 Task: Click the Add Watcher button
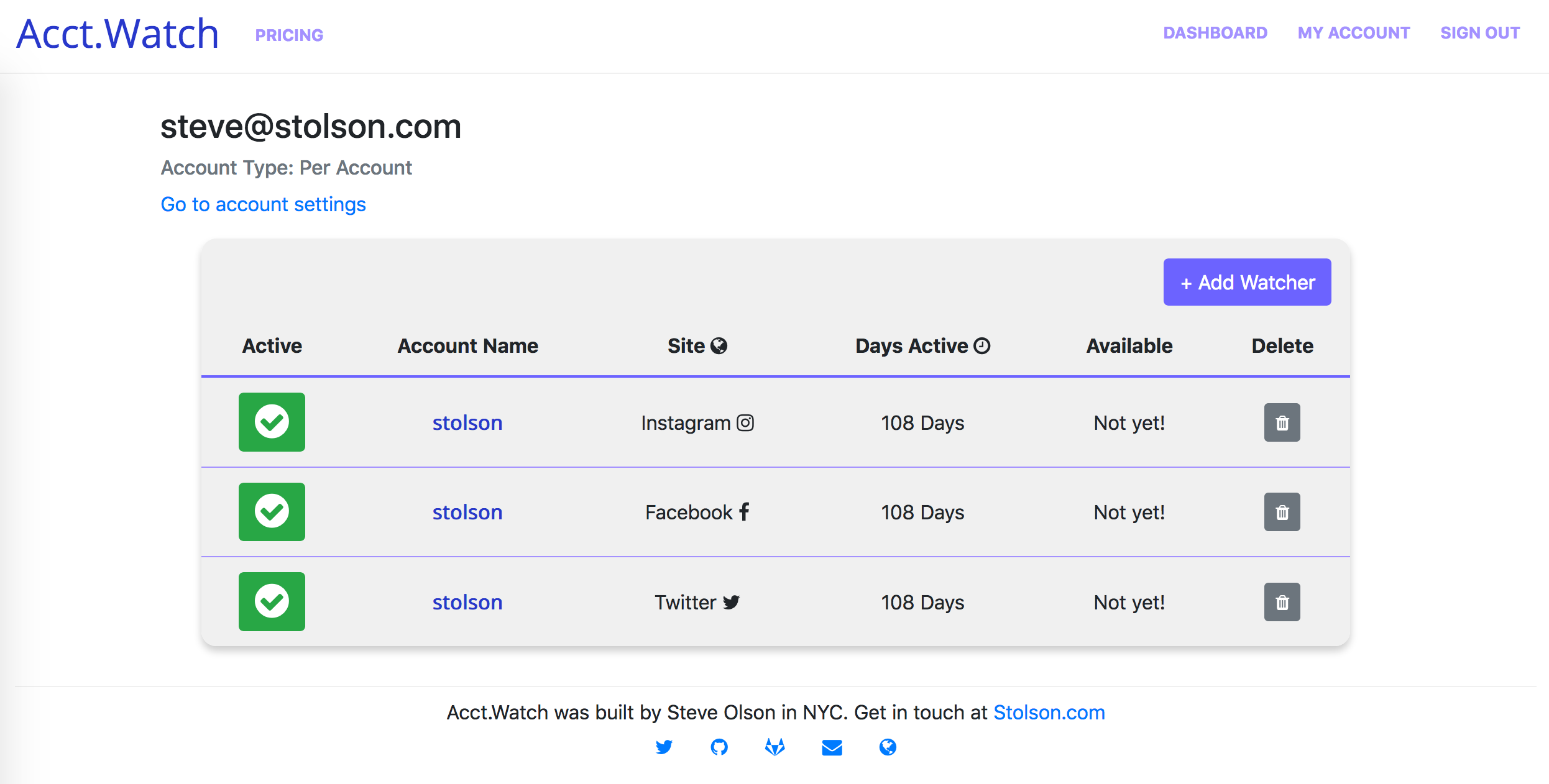click(1247, 281)
